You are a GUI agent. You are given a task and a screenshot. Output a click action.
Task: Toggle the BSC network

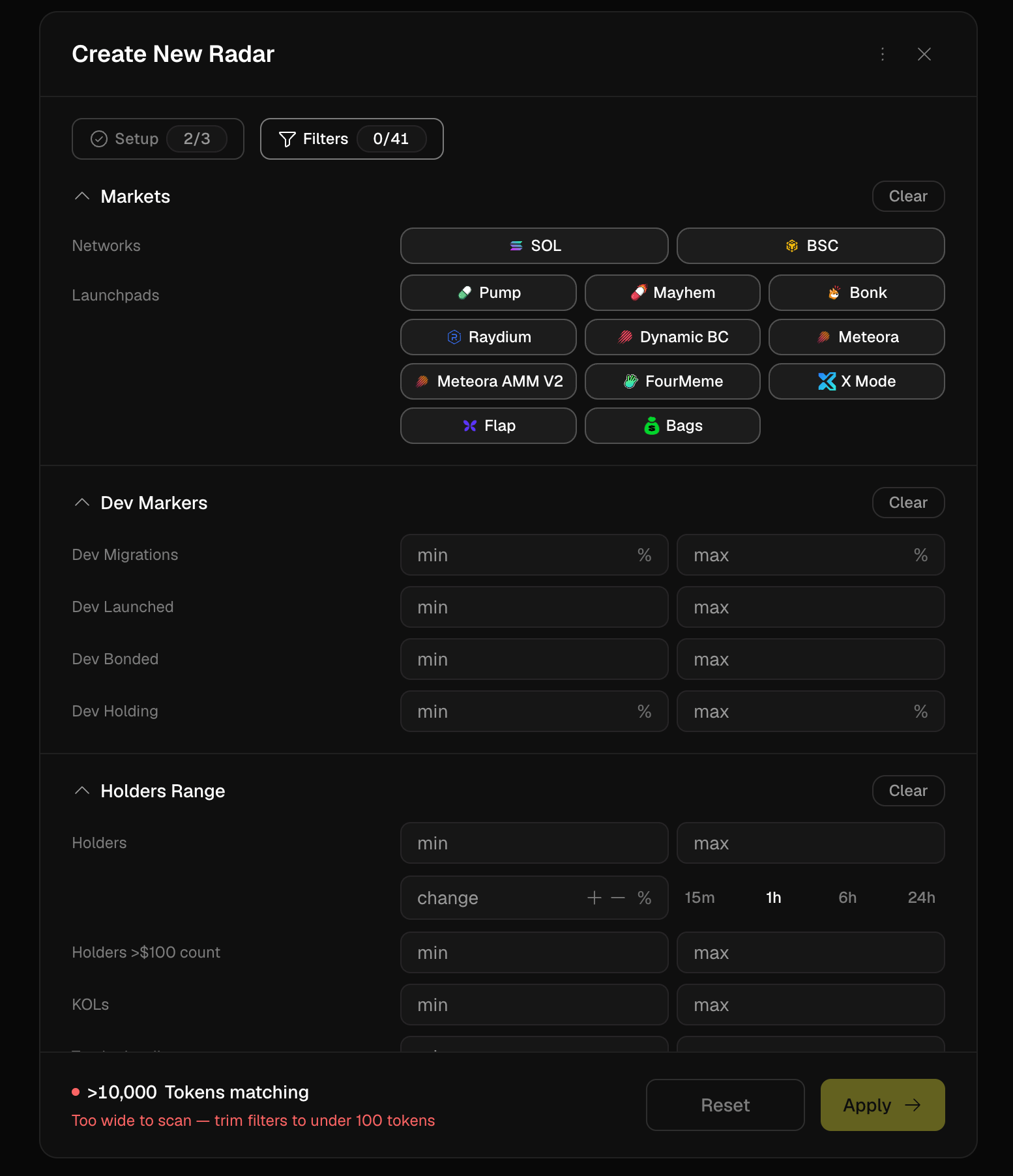811,246
